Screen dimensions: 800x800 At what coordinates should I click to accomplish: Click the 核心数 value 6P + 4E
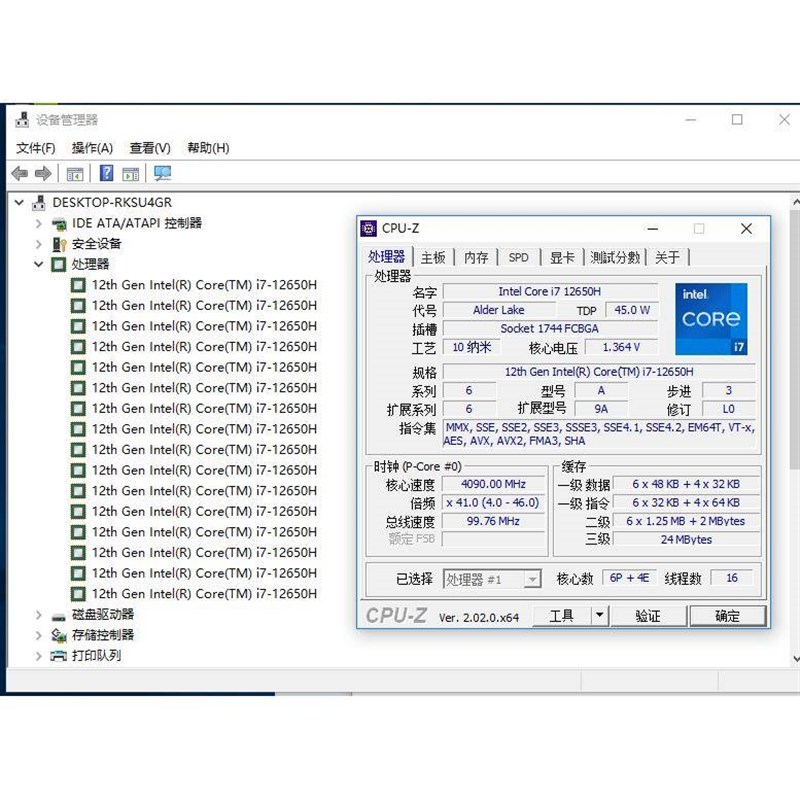(630, 578)
